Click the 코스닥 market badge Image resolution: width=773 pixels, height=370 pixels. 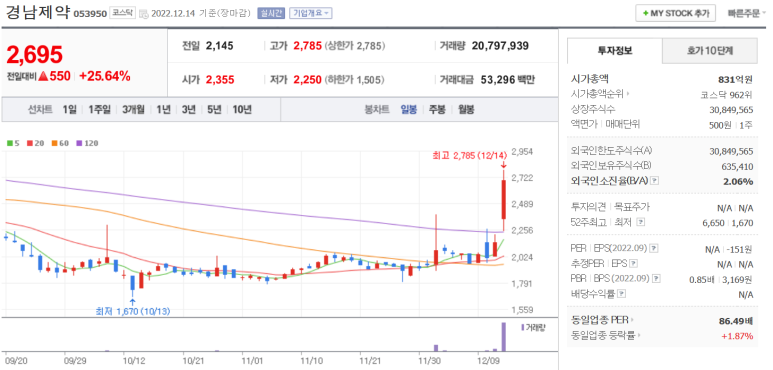[122, 13]
